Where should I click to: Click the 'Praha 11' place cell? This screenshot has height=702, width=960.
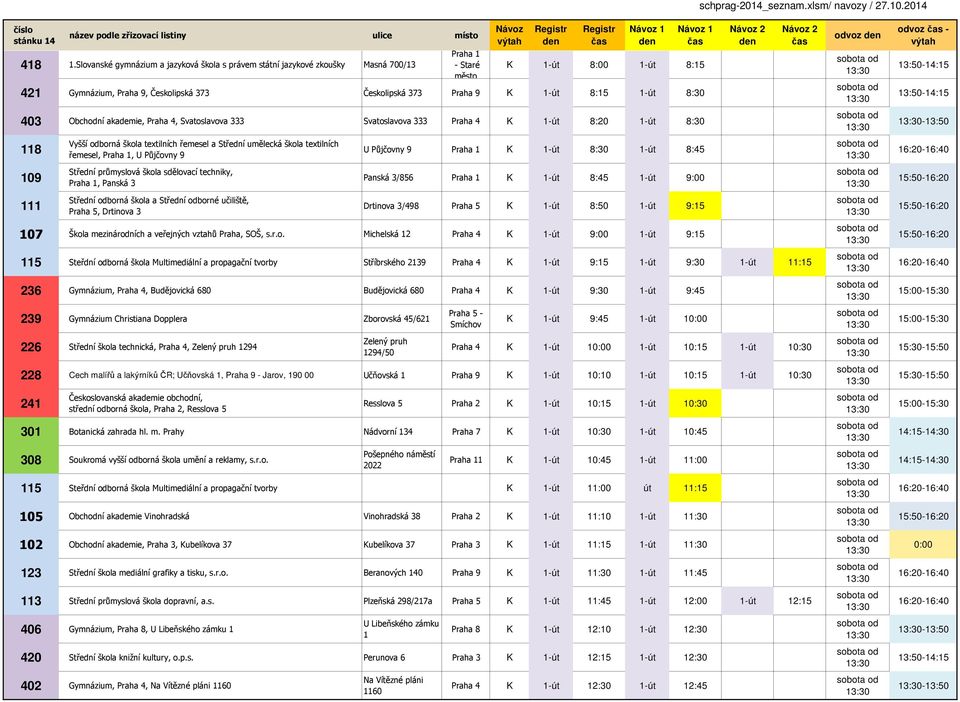click(x=466, y=460)
